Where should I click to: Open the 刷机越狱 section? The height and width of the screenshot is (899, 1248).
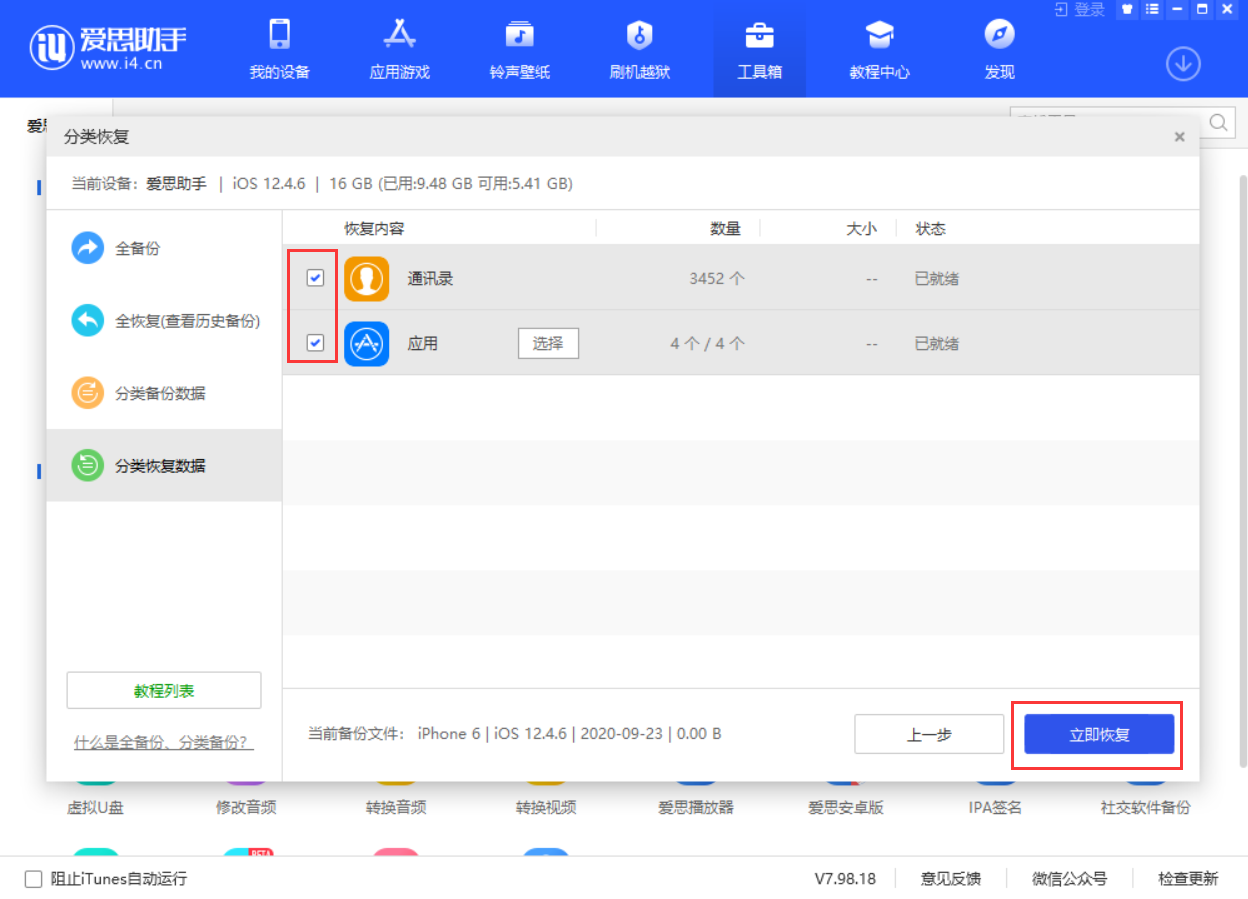[638, 48]
